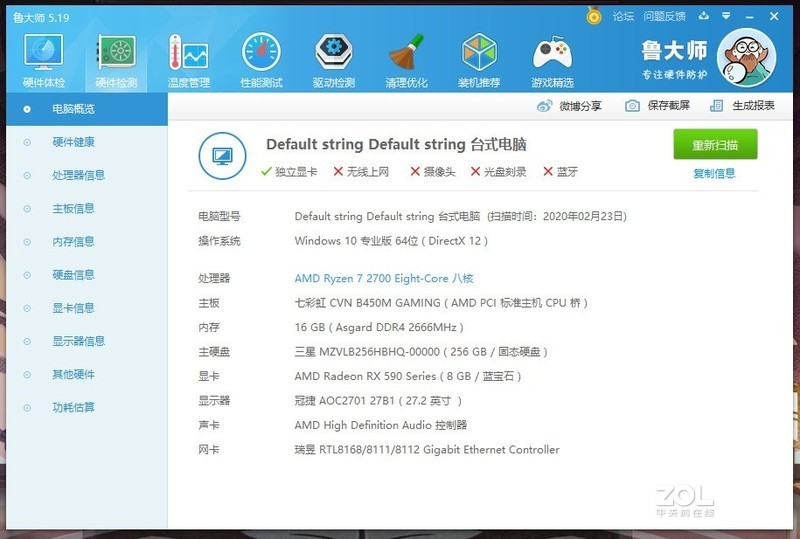Click the 微博分享 Weibo icon

click(544, 106)
